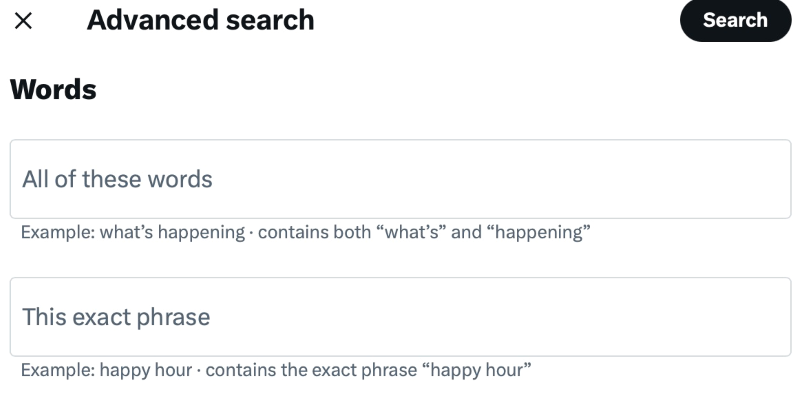The width and height of the screenshot is (800, 401).
Task: Tap the X icon beside "Advanced search"
Action: pos(24,21)
